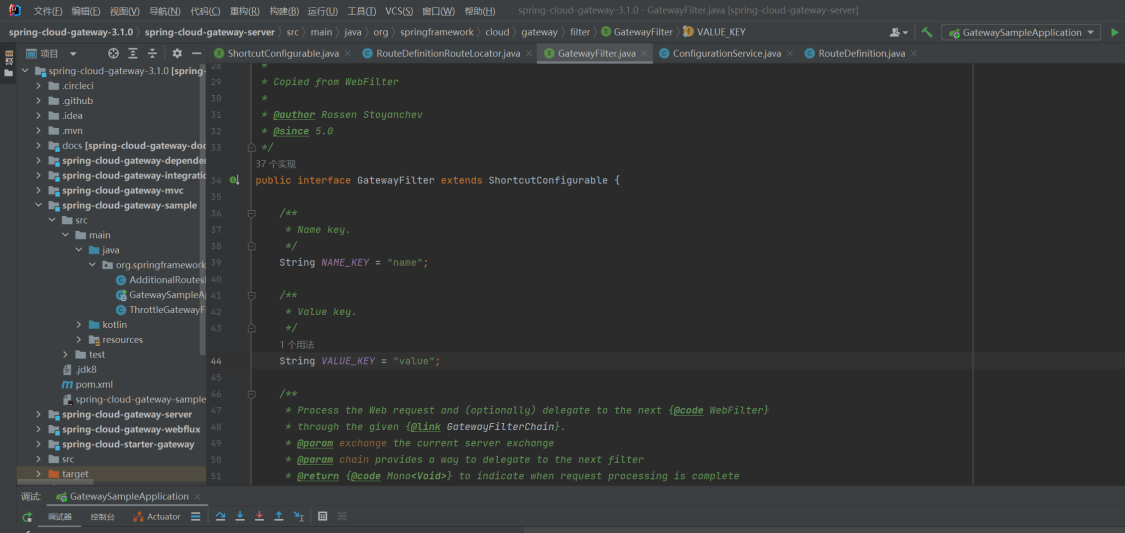This screenshot has height=533, width=1125.
Task: Click the Actuator tab icon in debug panel
Action: (x=138, y=517)
